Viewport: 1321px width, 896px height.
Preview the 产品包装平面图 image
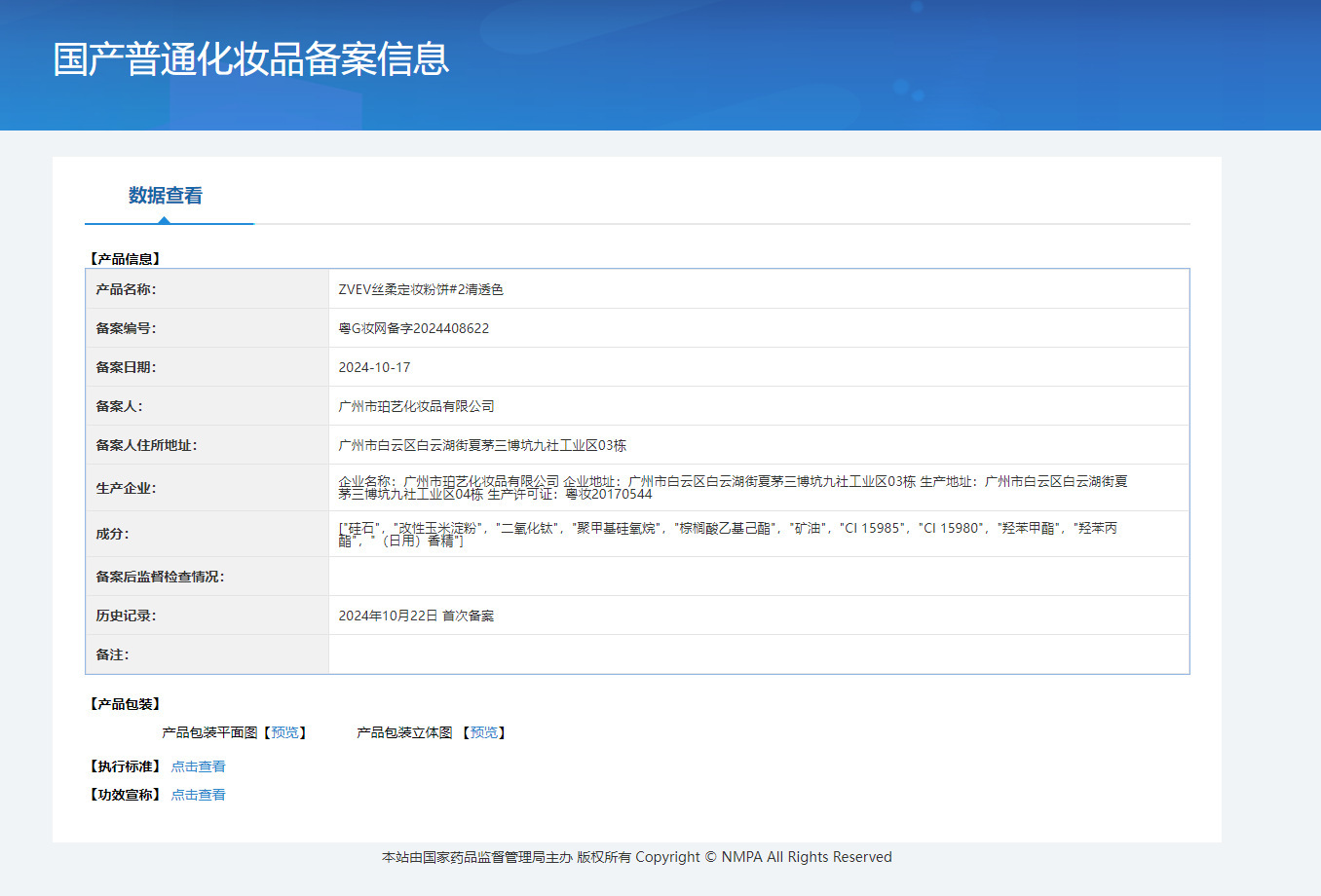[285, 732]
